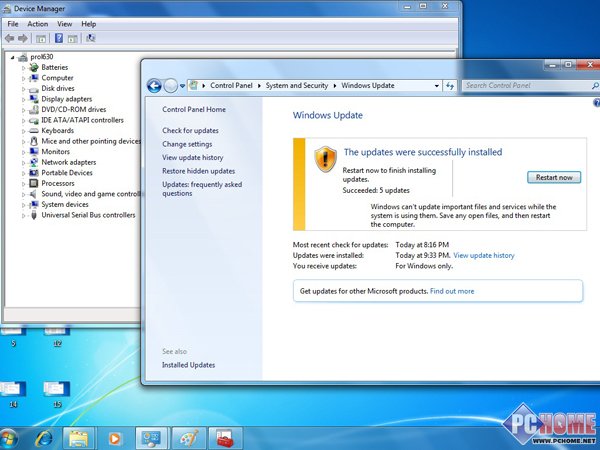Image resolution: width=600 pixels, height=450 pixels.
Task: Click the Device Manager back arrow toolbar icon
Action: click(10, 38)
